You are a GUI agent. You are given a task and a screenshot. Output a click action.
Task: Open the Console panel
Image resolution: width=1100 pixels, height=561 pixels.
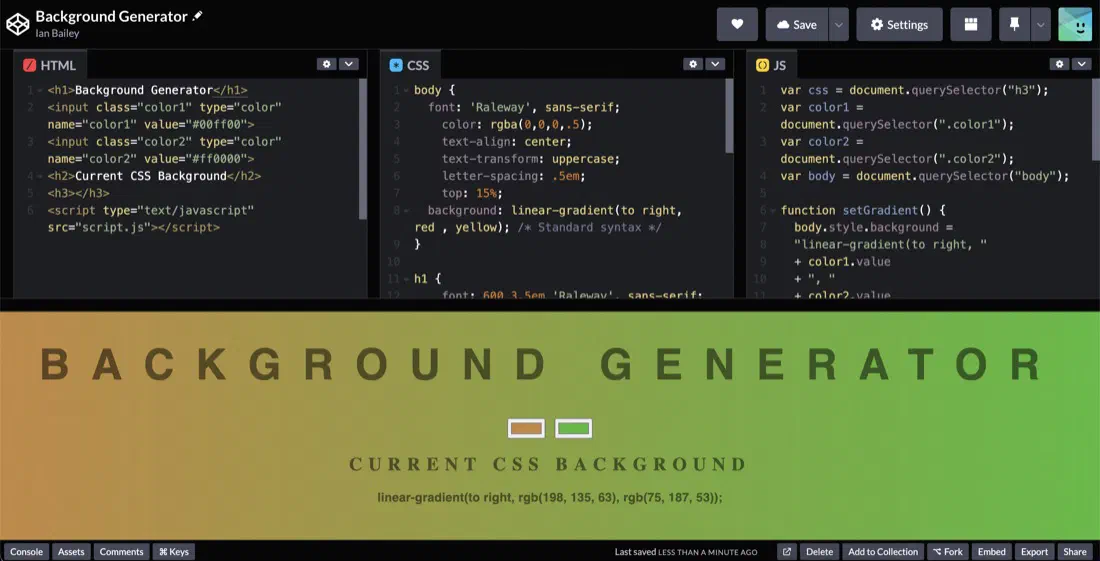coord(27,552)
